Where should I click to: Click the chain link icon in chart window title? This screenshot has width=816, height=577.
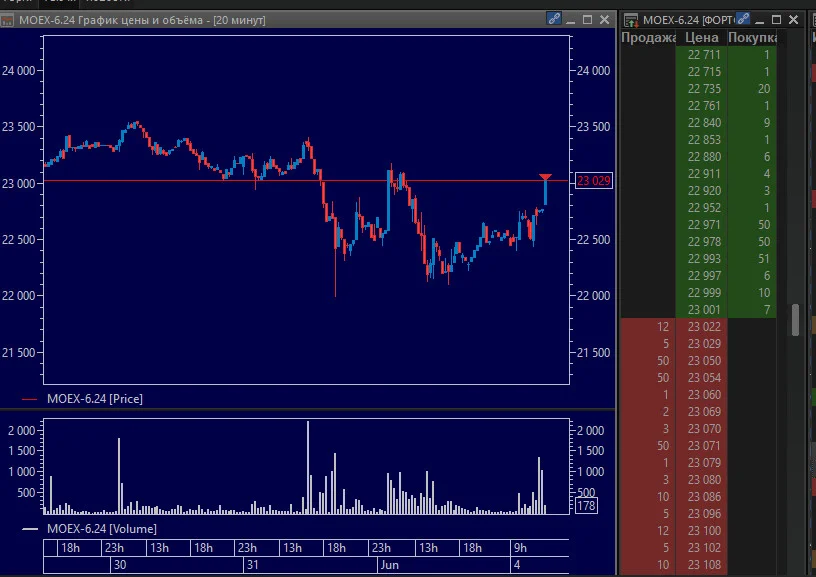[554, 19]
